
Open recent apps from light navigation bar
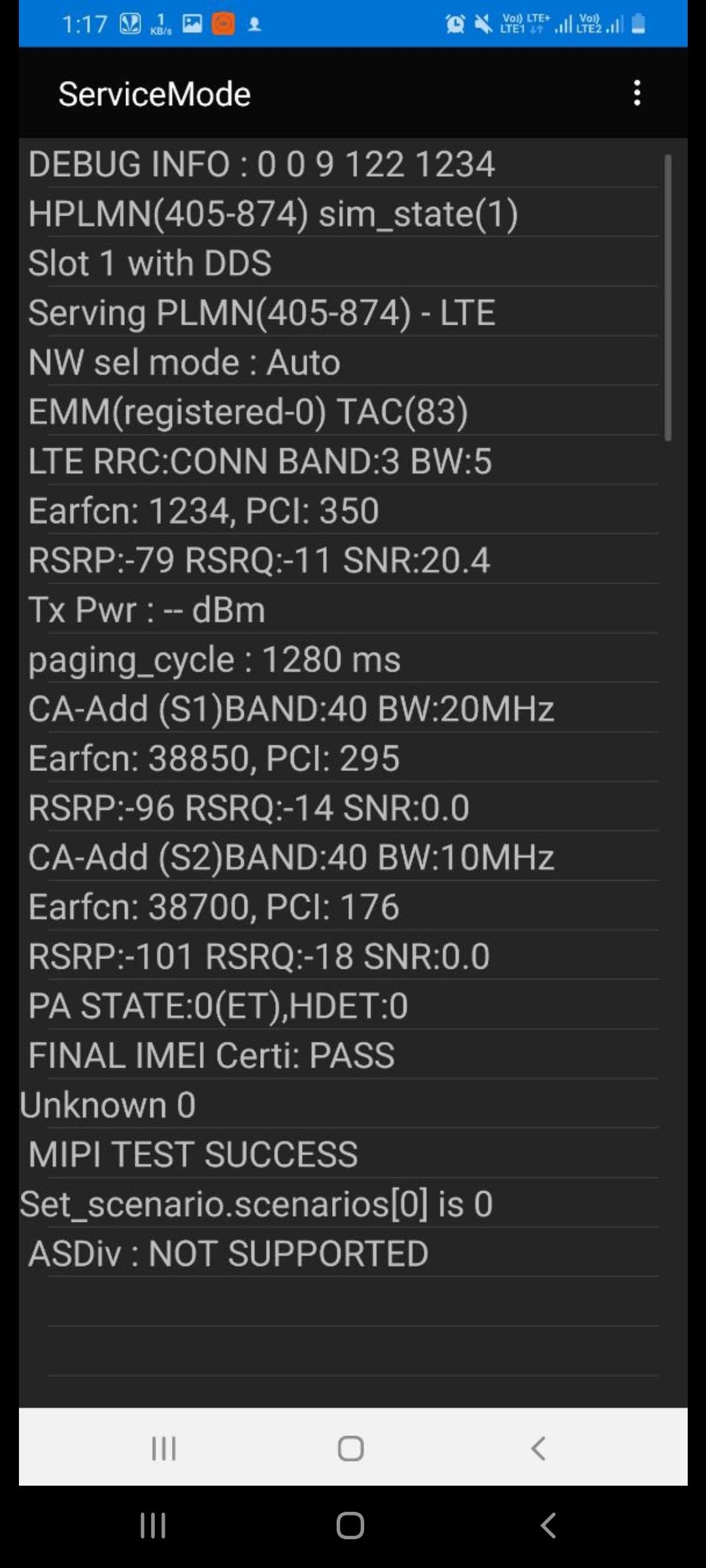[x=163, y=1448]
